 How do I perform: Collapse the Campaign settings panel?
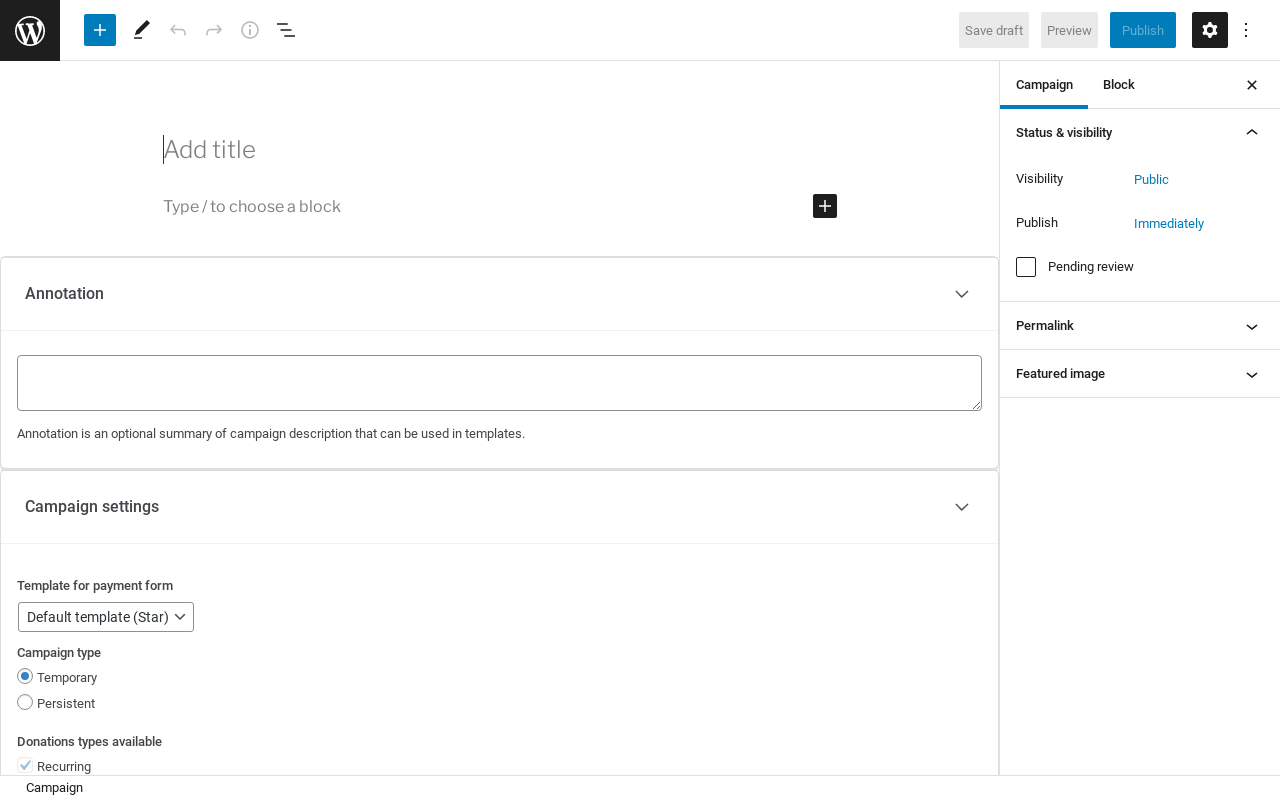[962, 507]
